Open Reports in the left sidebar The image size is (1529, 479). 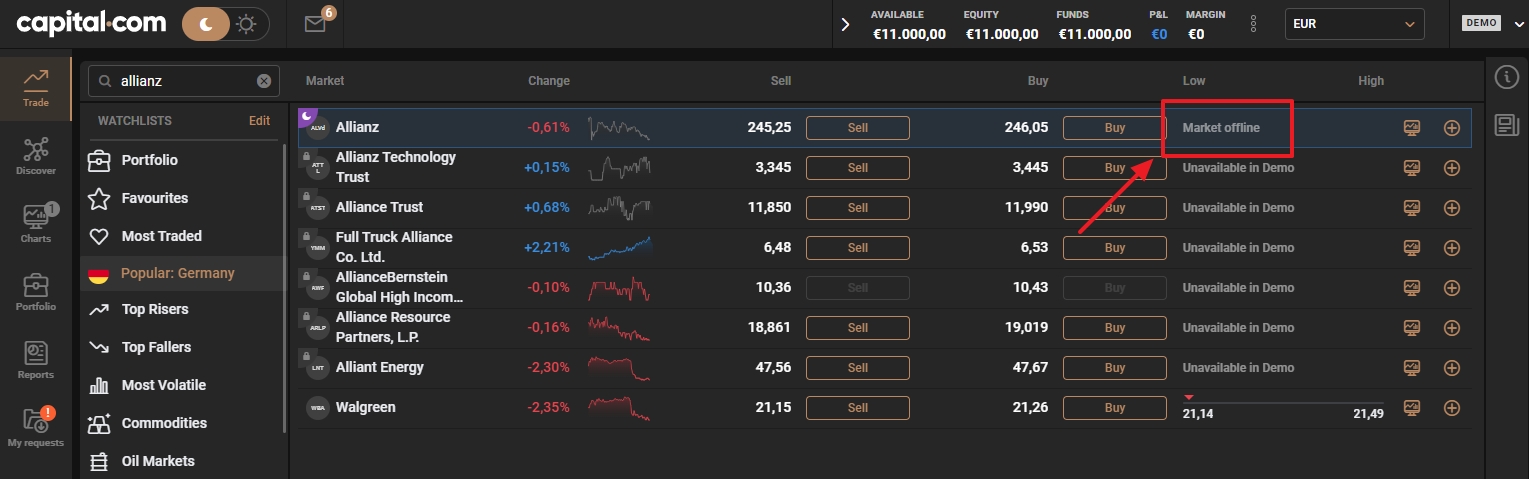pos(36,360)
